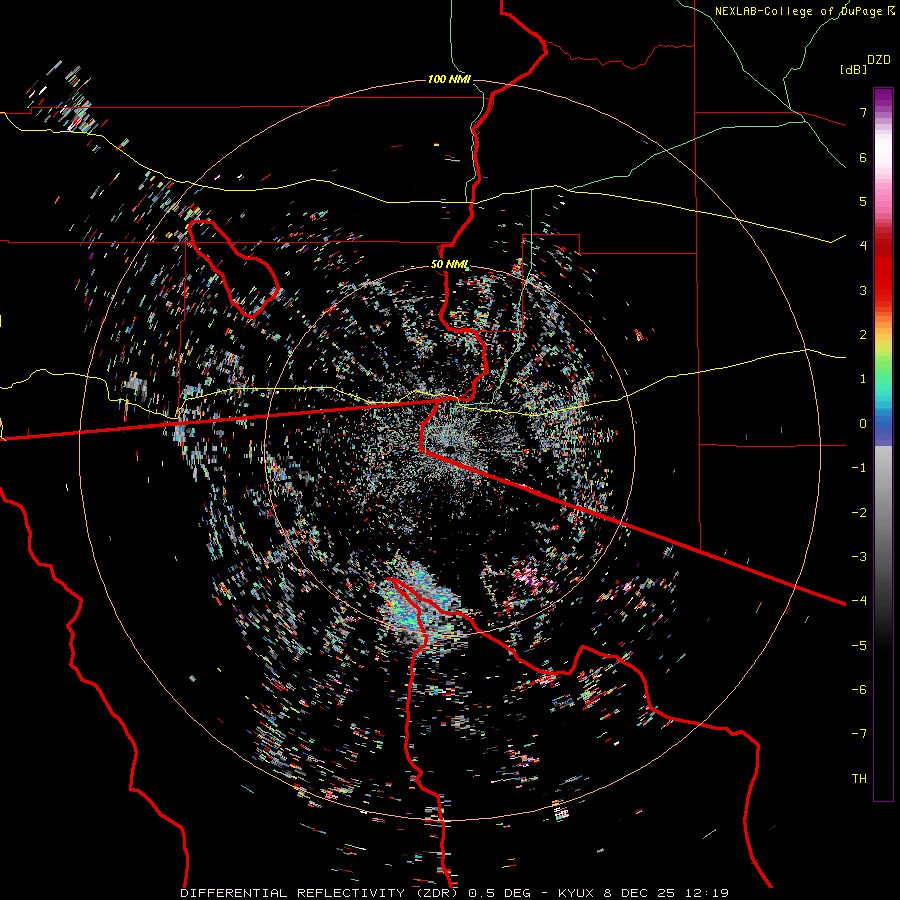Click the -4 dB value on color scale

pos(859,600)
